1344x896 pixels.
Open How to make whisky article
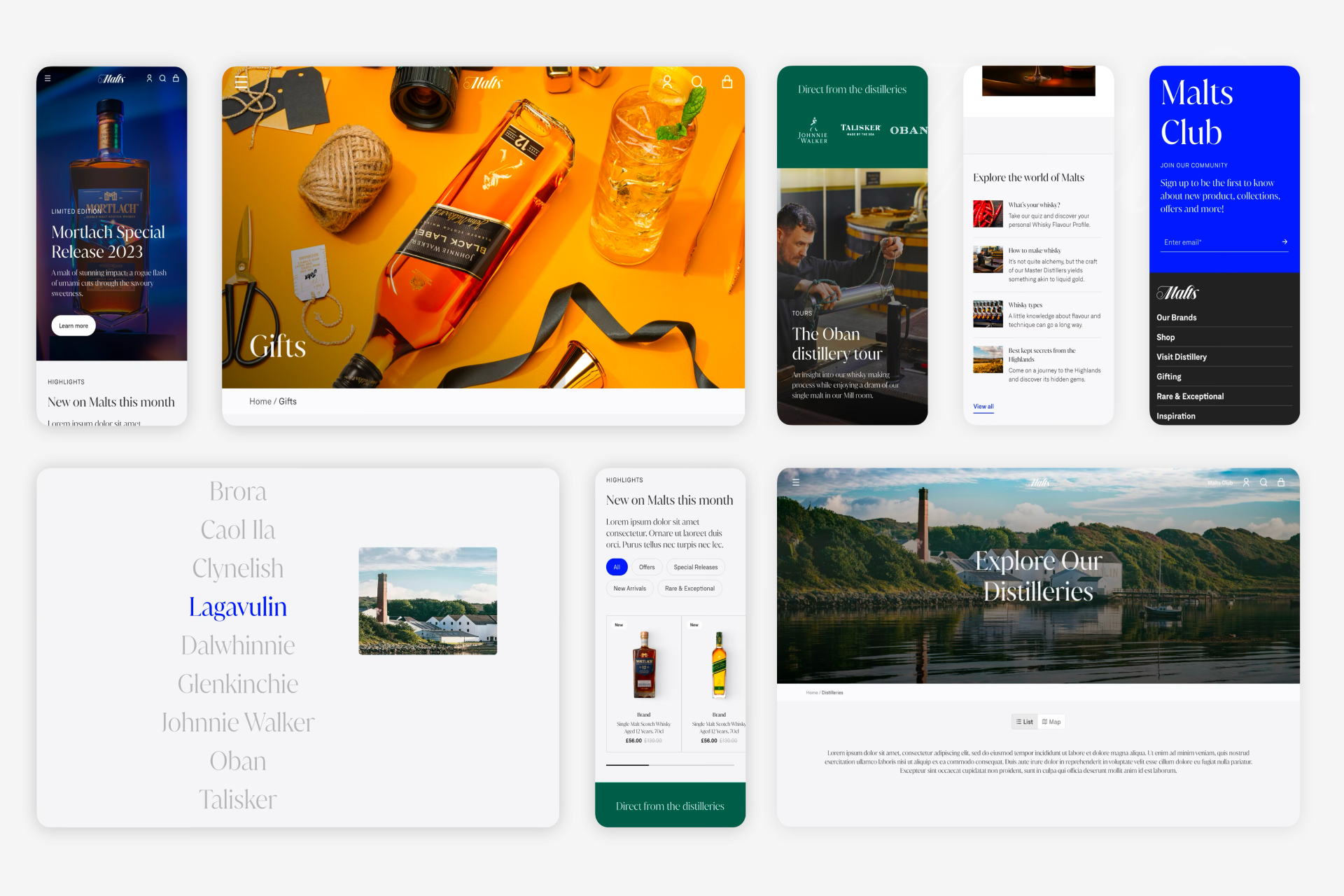[1038, 264]
